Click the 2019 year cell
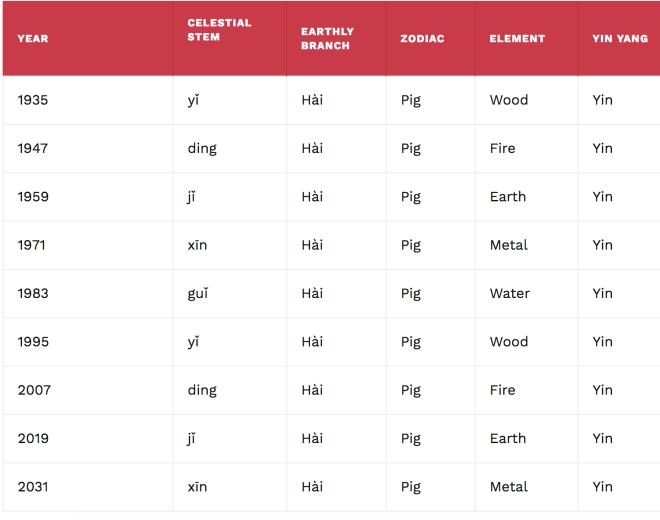660x520 pixels. [x=33, y=438]
